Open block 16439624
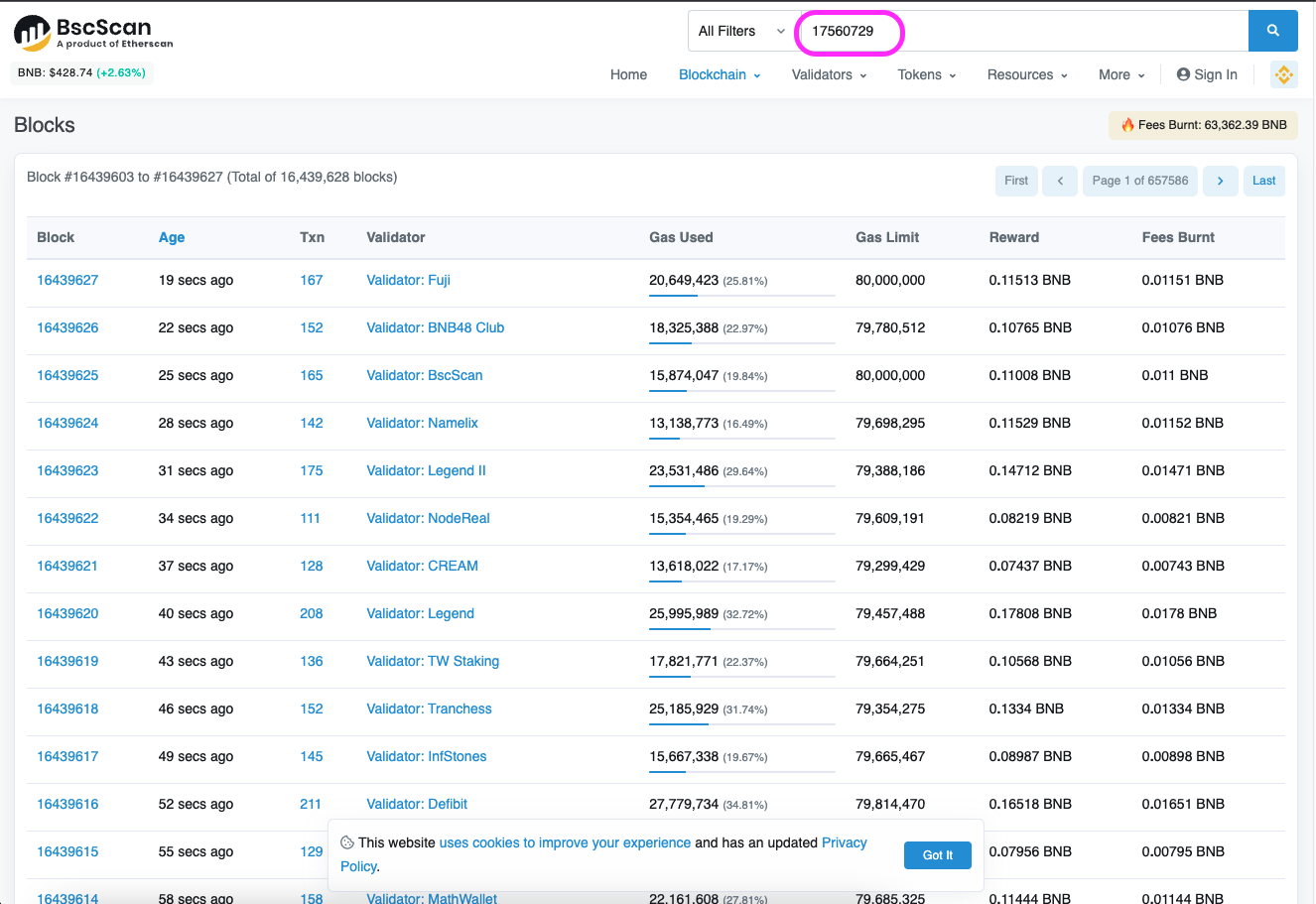 [x=67, y=423]
